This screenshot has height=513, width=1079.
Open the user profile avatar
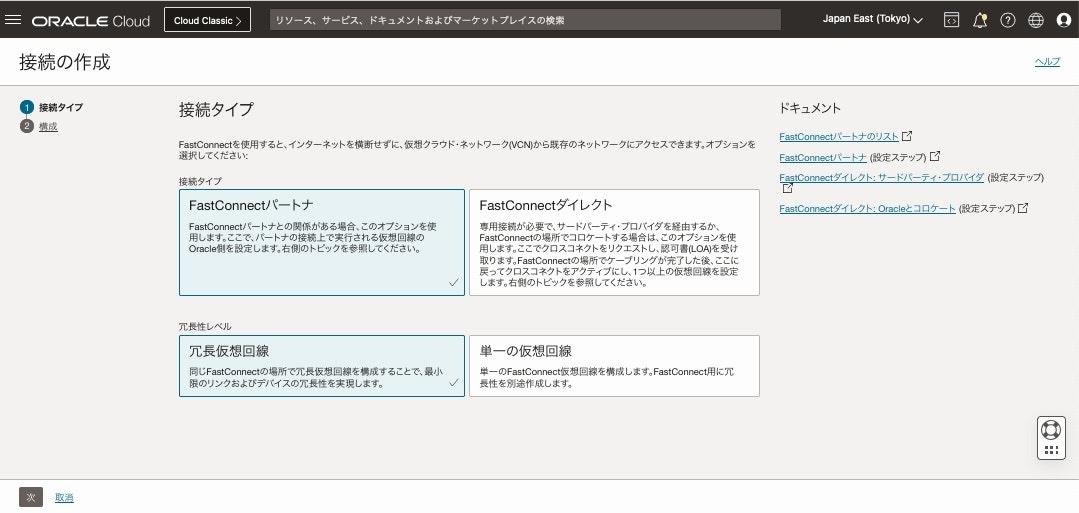click(x=1064, y=20)
